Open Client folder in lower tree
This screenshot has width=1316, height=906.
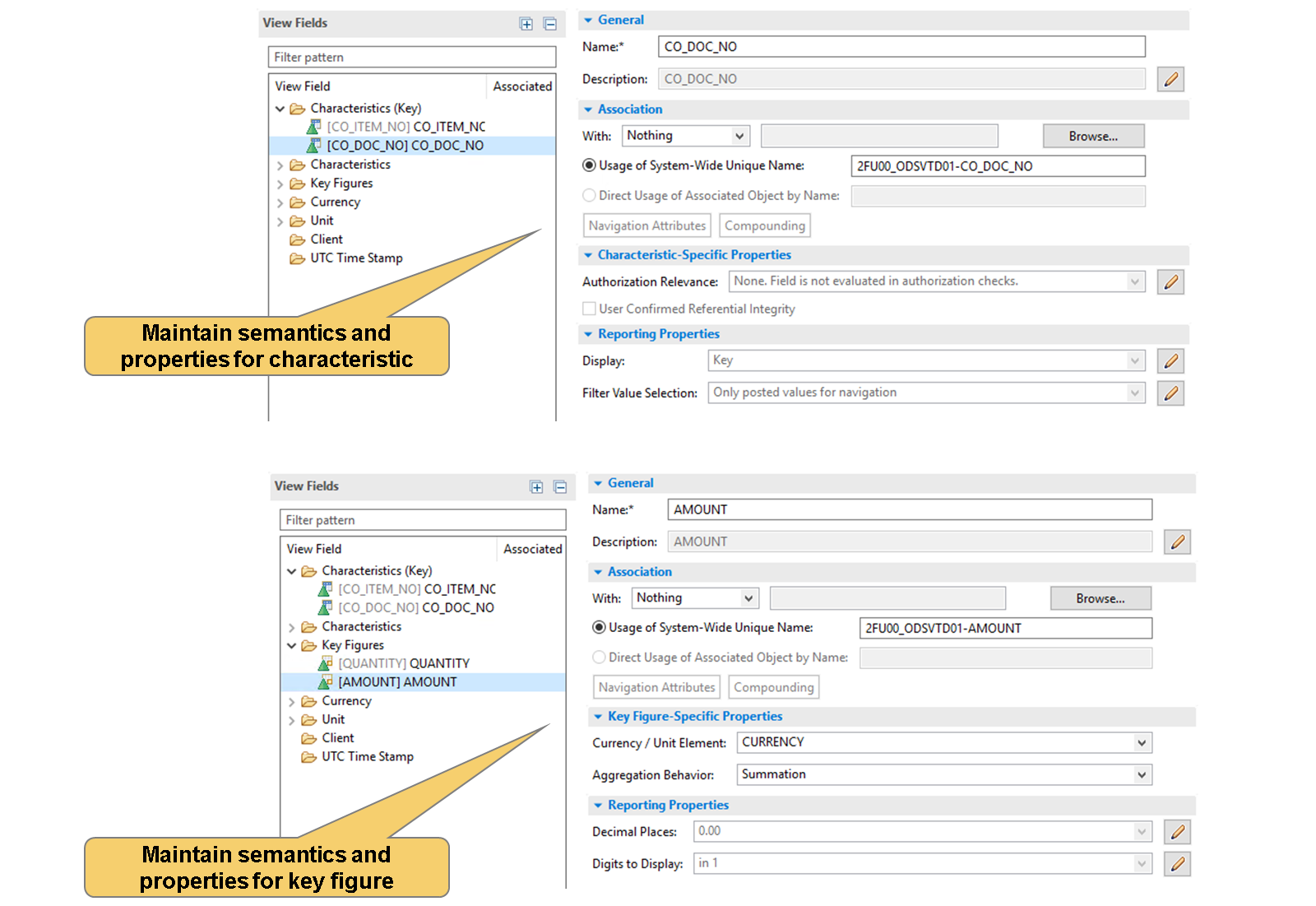[328, 738]
